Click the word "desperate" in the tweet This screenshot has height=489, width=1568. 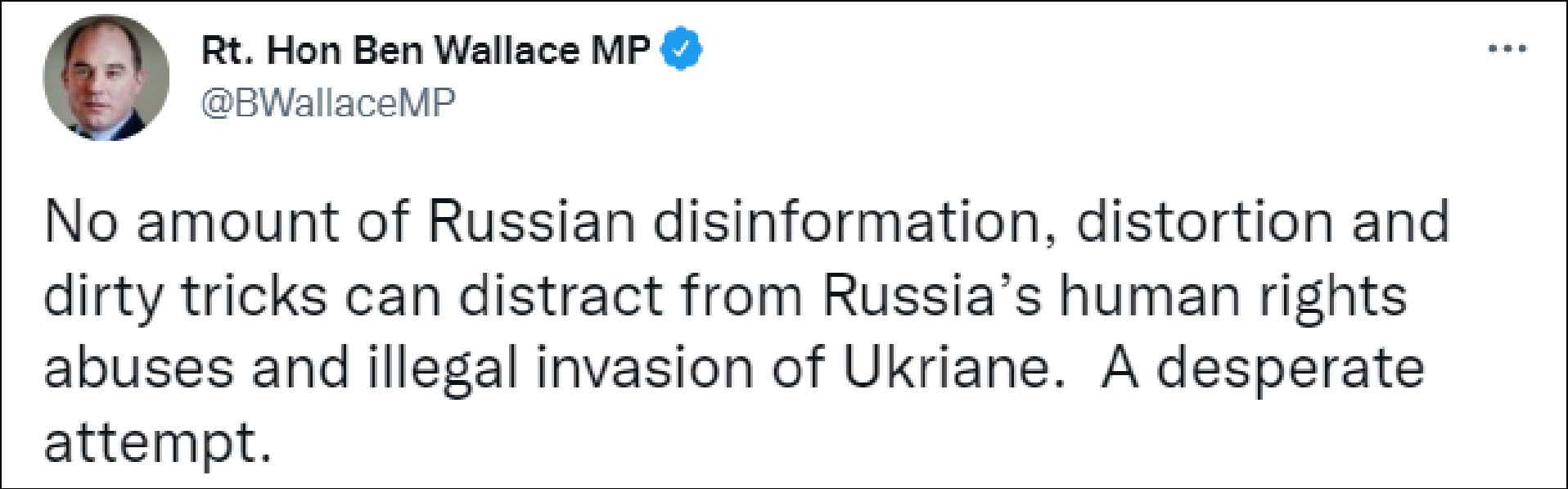(1290, 369)
